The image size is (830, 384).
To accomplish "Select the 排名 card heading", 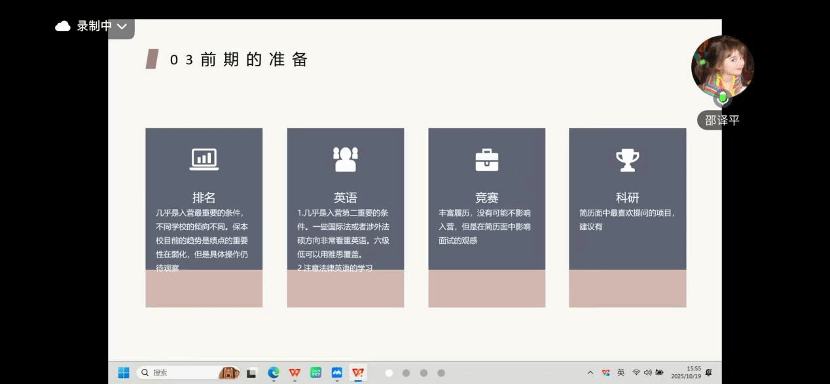I will pos(204,198).
